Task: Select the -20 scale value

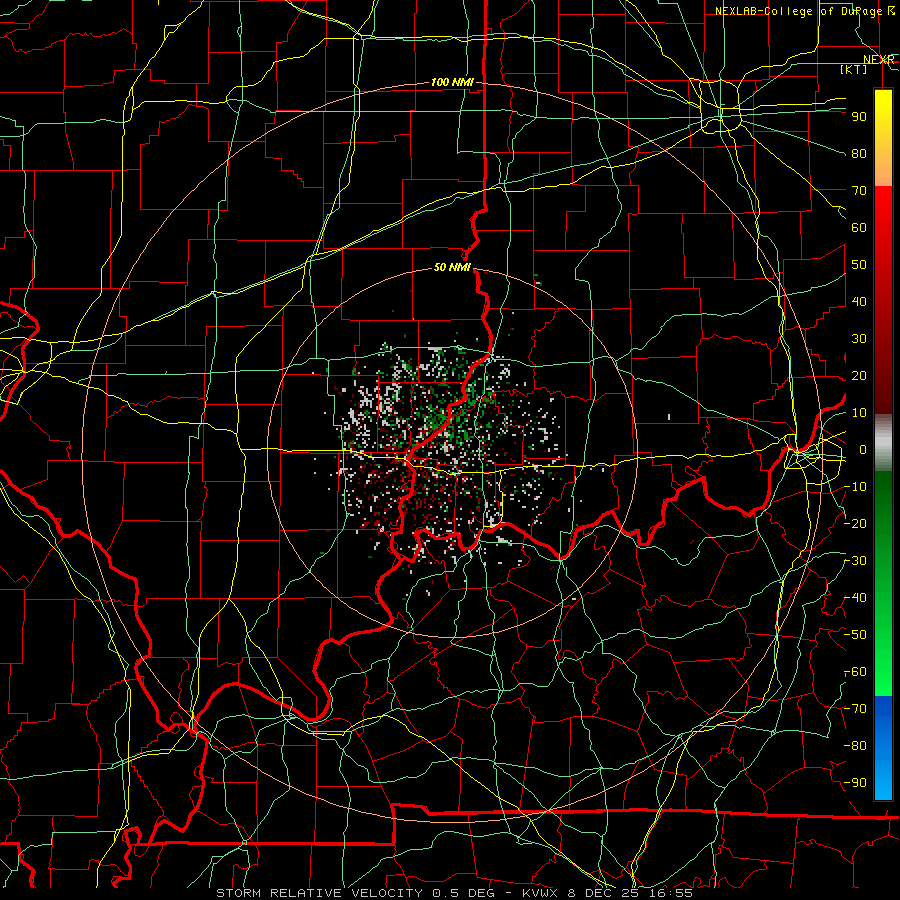Action: click(856, 524)
